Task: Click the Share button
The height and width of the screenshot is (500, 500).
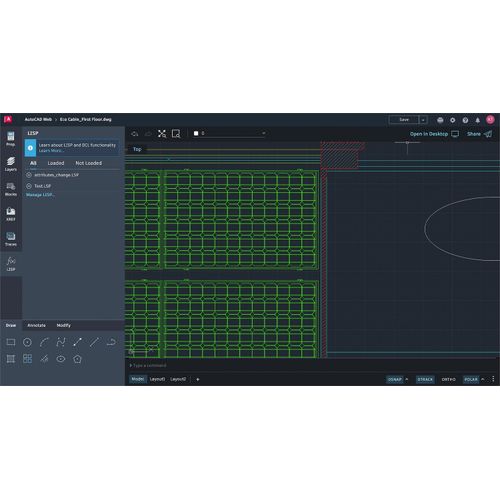Action: [479, 134]
